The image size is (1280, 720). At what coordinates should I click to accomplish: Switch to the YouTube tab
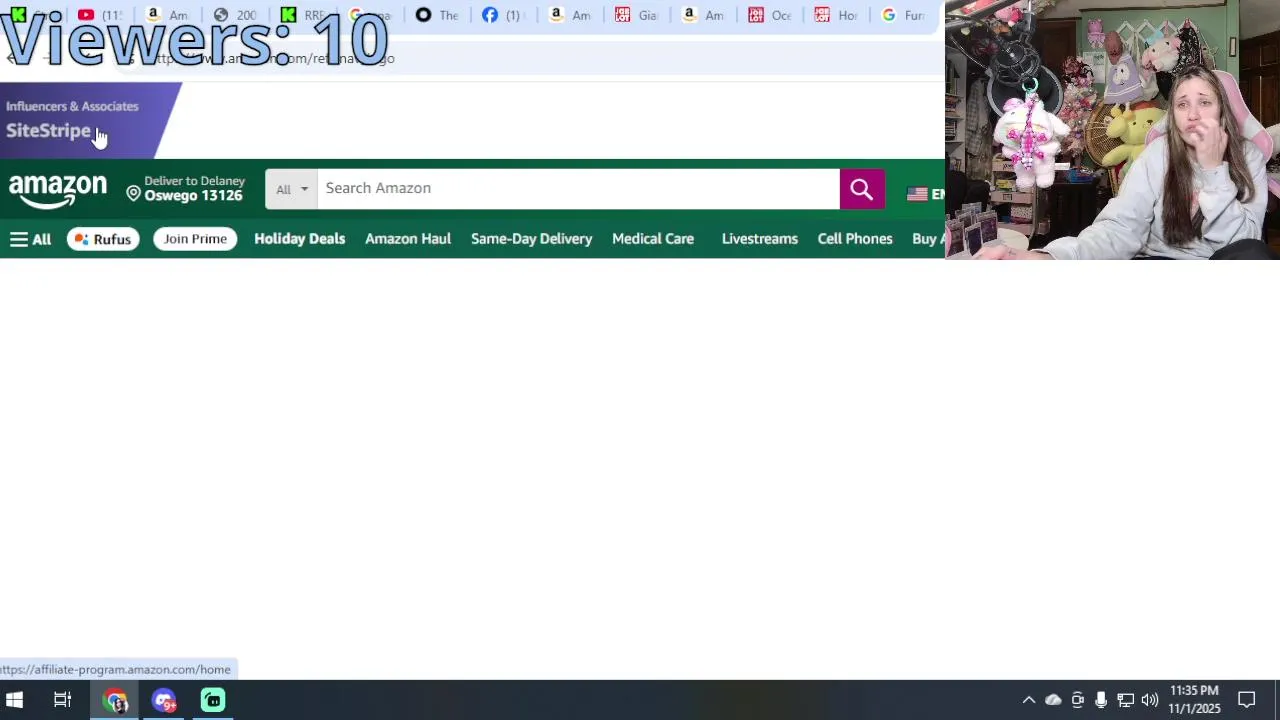(x=100, y=15)
